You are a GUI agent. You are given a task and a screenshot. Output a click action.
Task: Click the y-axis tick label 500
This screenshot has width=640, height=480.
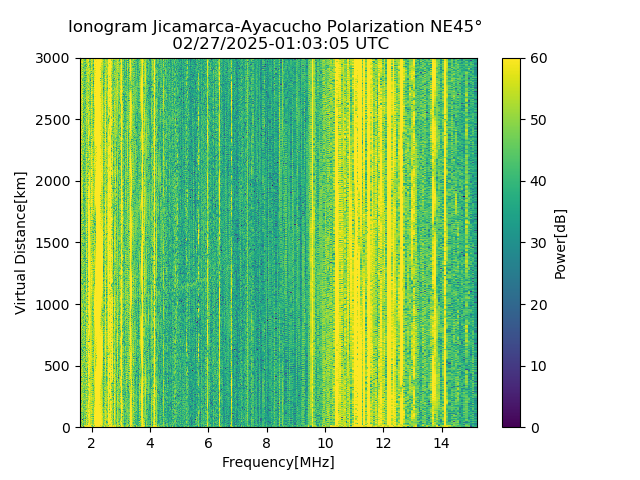pyautogui.click(x=57, y=366)
